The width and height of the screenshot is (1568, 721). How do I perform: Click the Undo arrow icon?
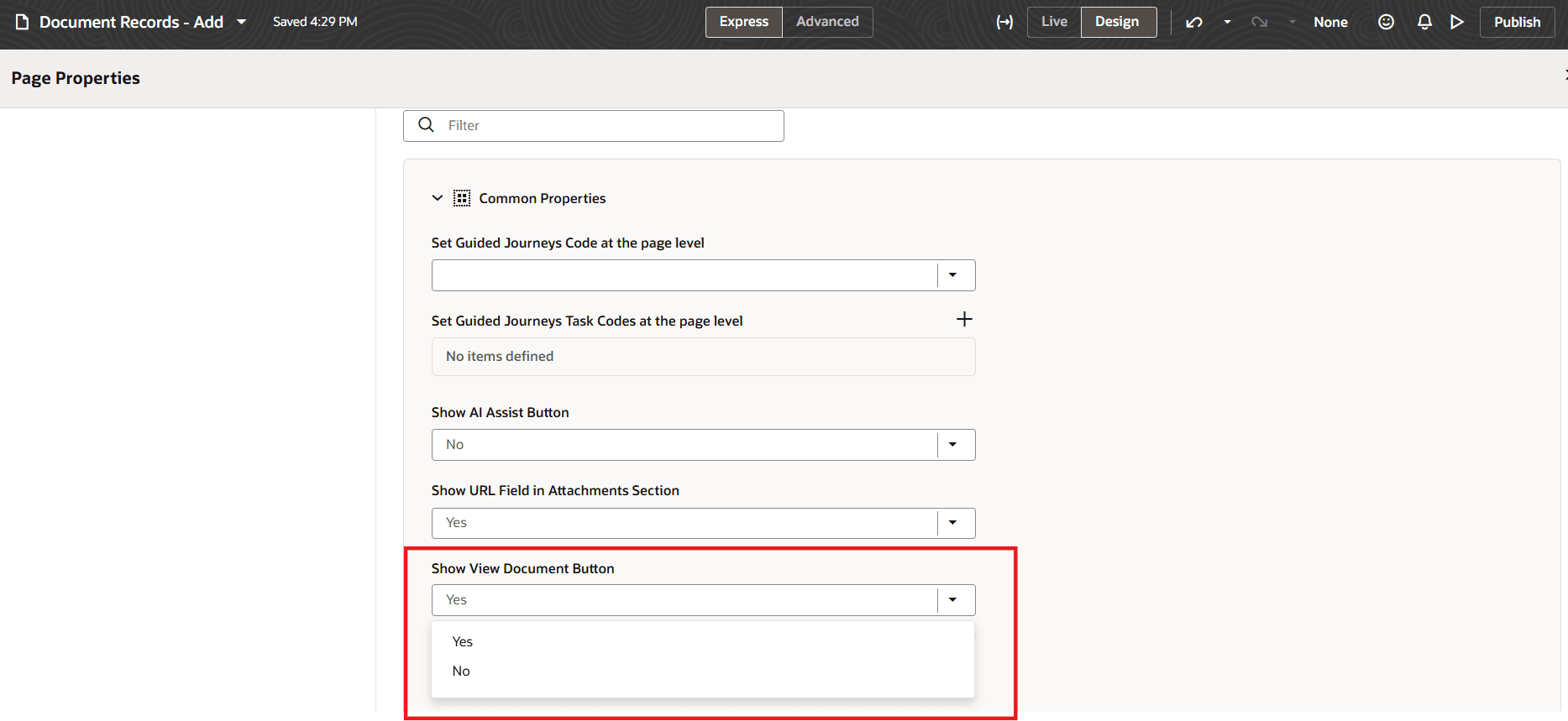1194,22
